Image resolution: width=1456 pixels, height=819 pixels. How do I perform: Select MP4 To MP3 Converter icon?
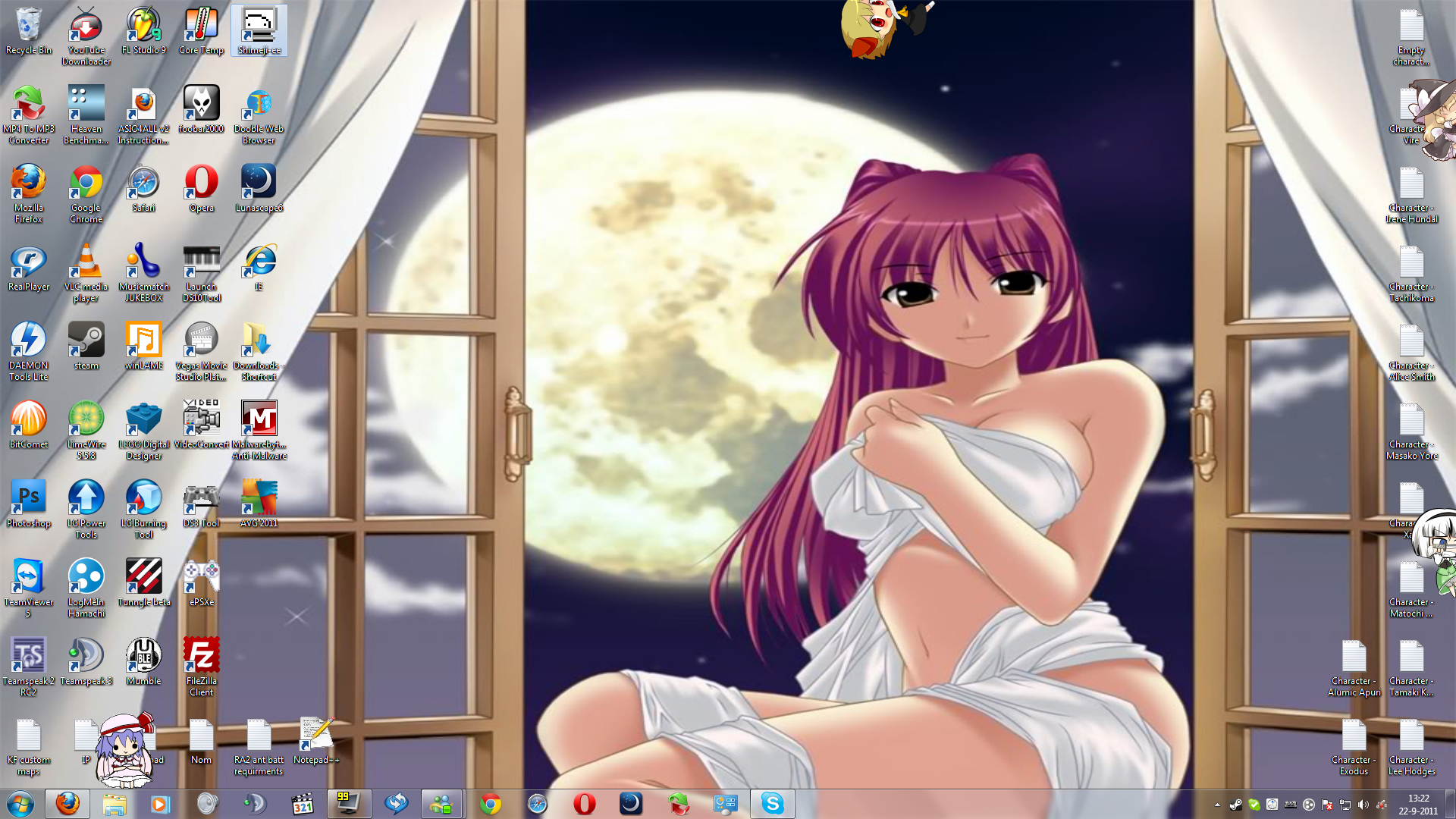[x=28, y=115]
